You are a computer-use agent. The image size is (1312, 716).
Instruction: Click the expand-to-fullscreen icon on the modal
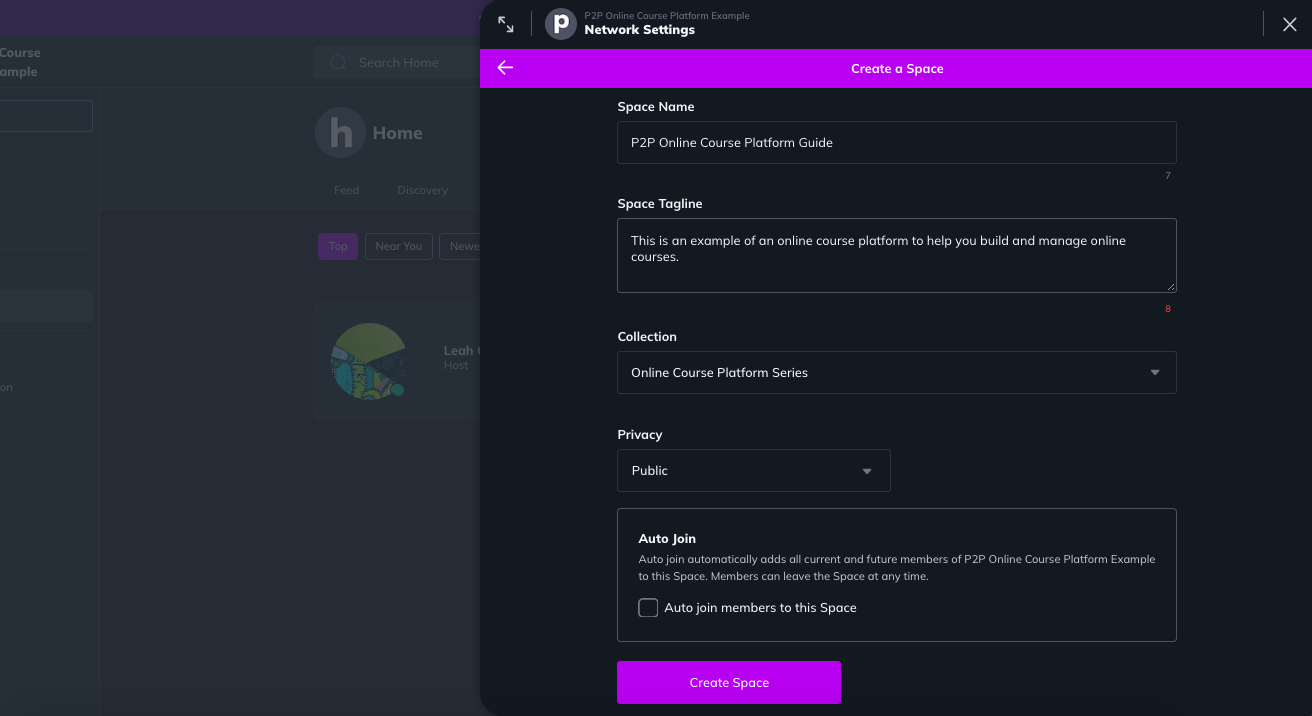505,22
